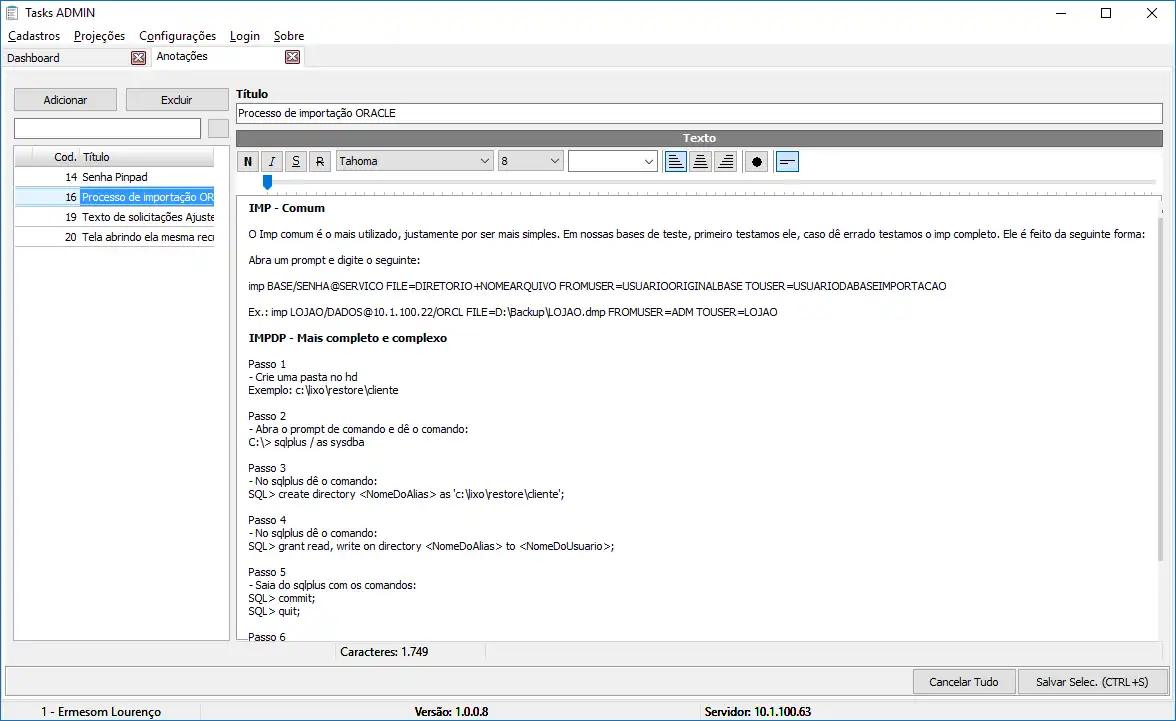Click the 'Ex.: imp LOJAO/DADOS' example line
Image resolution: width=1176 pixels, height=721 pixels.
(512, 312)
